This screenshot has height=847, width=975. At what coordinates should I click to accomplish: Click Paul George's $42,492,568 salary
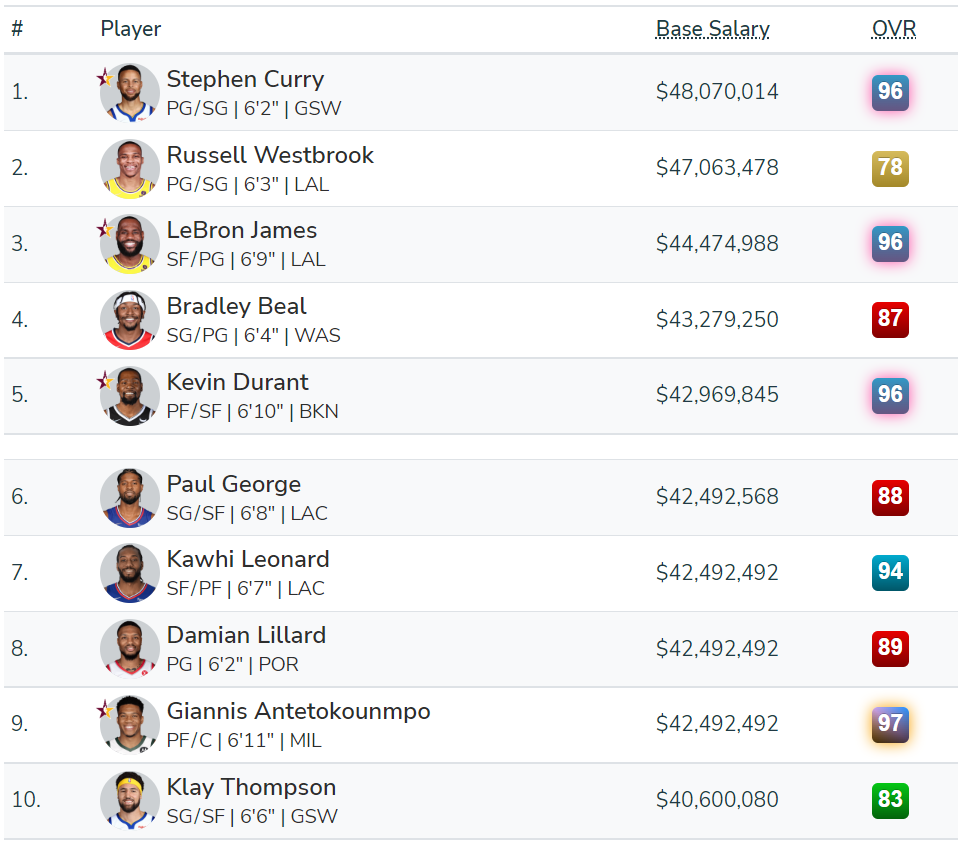(717, 497)
